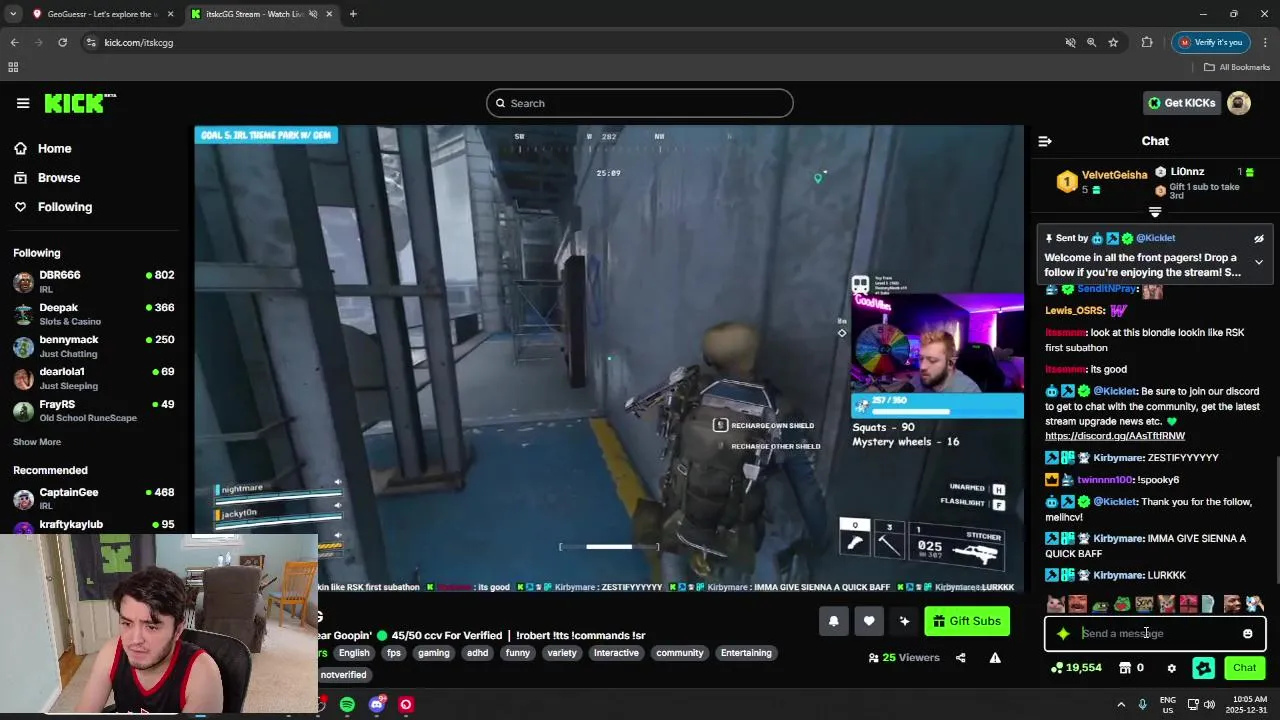Toggle stream notifications bell
Viewport: 1280px width, 720px height.
[x=834, y=621]
